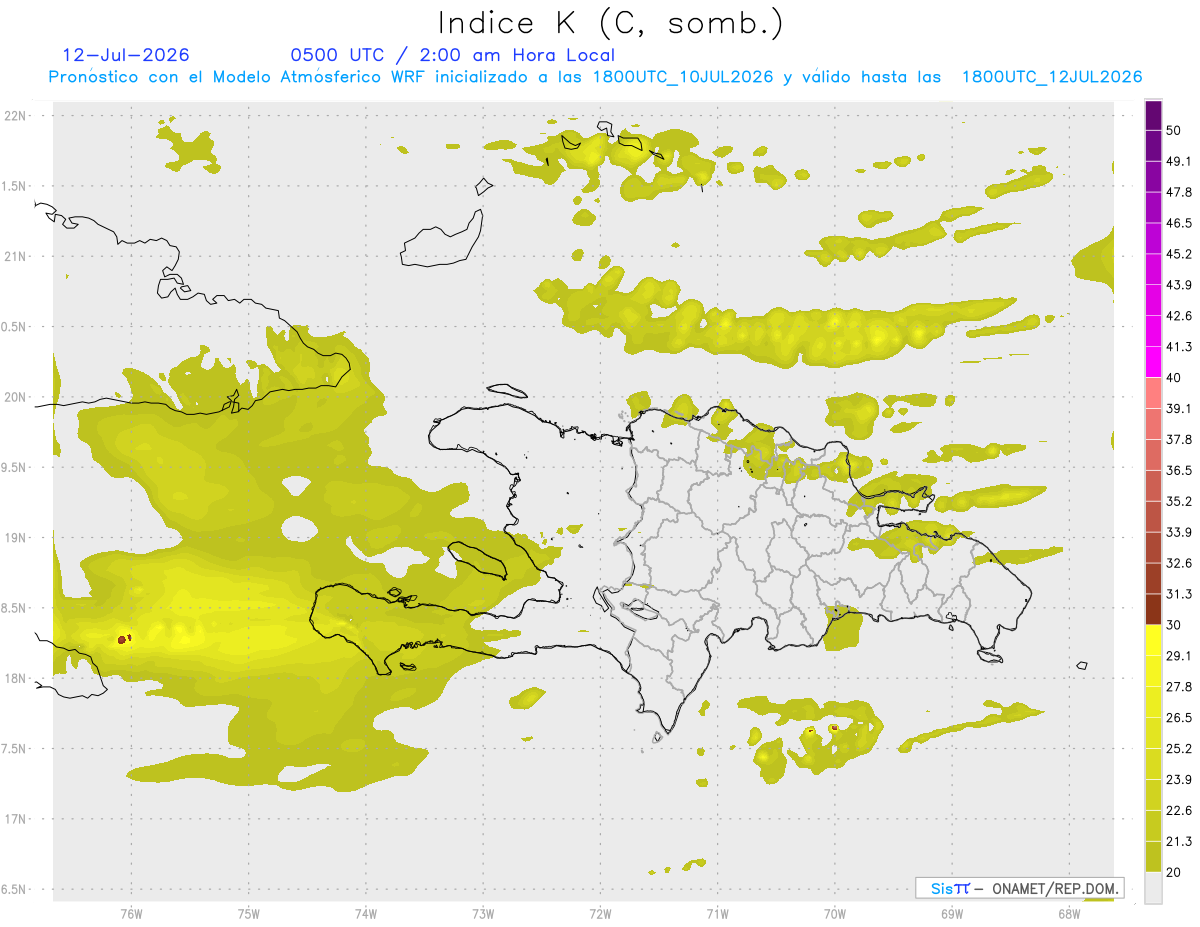1200x927 pixels.
Task: Click the '69W' longitude axis label
Action: click(x=951, y=914)
